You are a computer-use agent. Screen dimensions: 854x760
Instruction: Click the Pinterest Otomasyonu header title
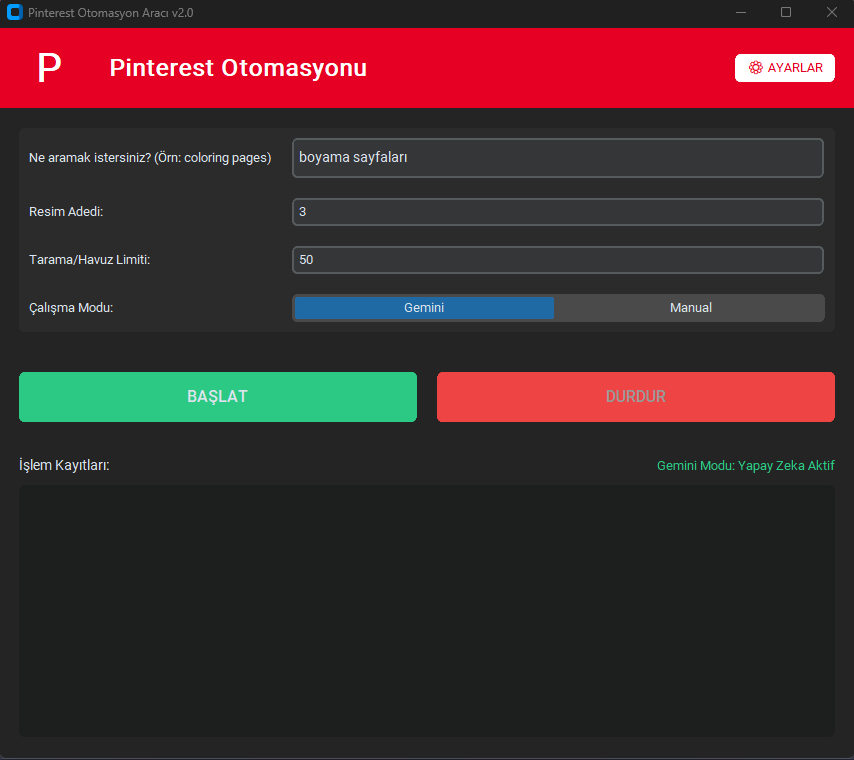[238, 68]
